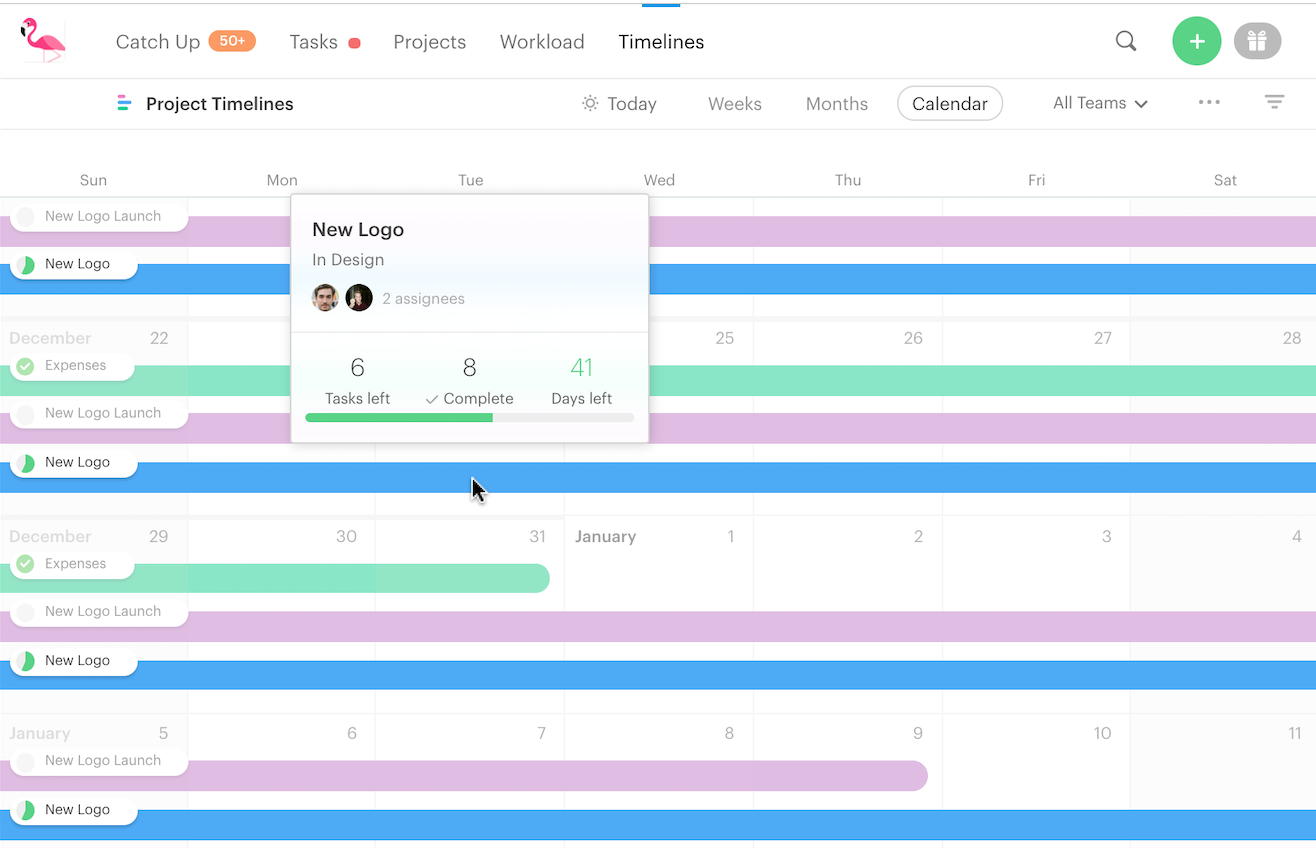Click the sun icon beside Today
This screenshot has height=848, width=1316.
(590, 103)
